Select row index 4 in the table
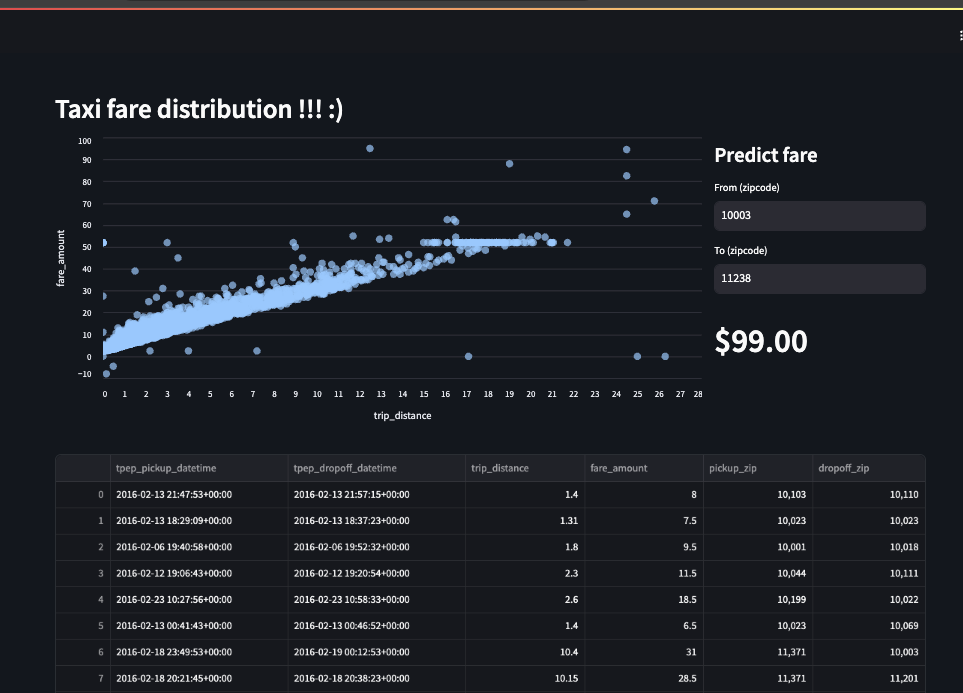Screen dimensions: 963x693 pyautogui.click(x=83, y=600)
